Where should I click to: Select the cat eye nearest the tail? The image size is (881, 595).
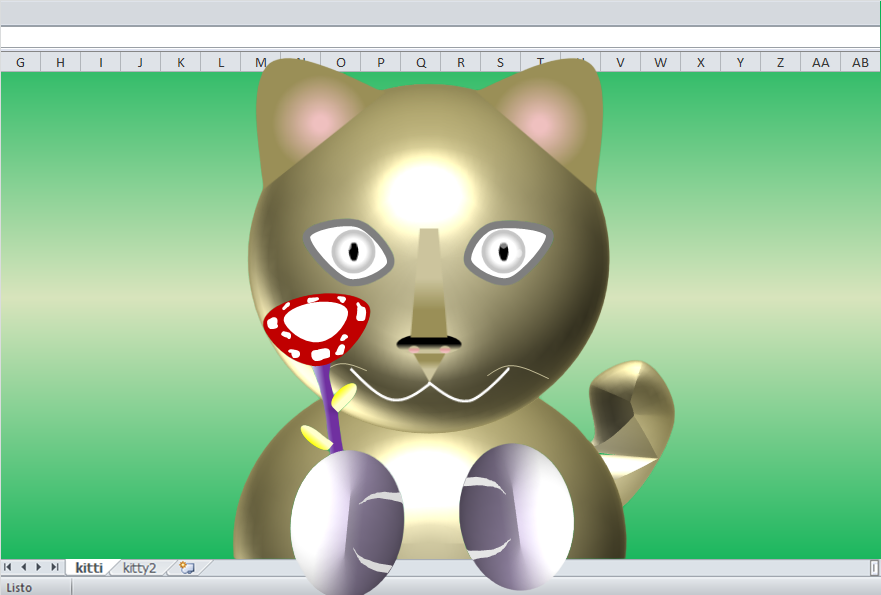click(508, 252)
